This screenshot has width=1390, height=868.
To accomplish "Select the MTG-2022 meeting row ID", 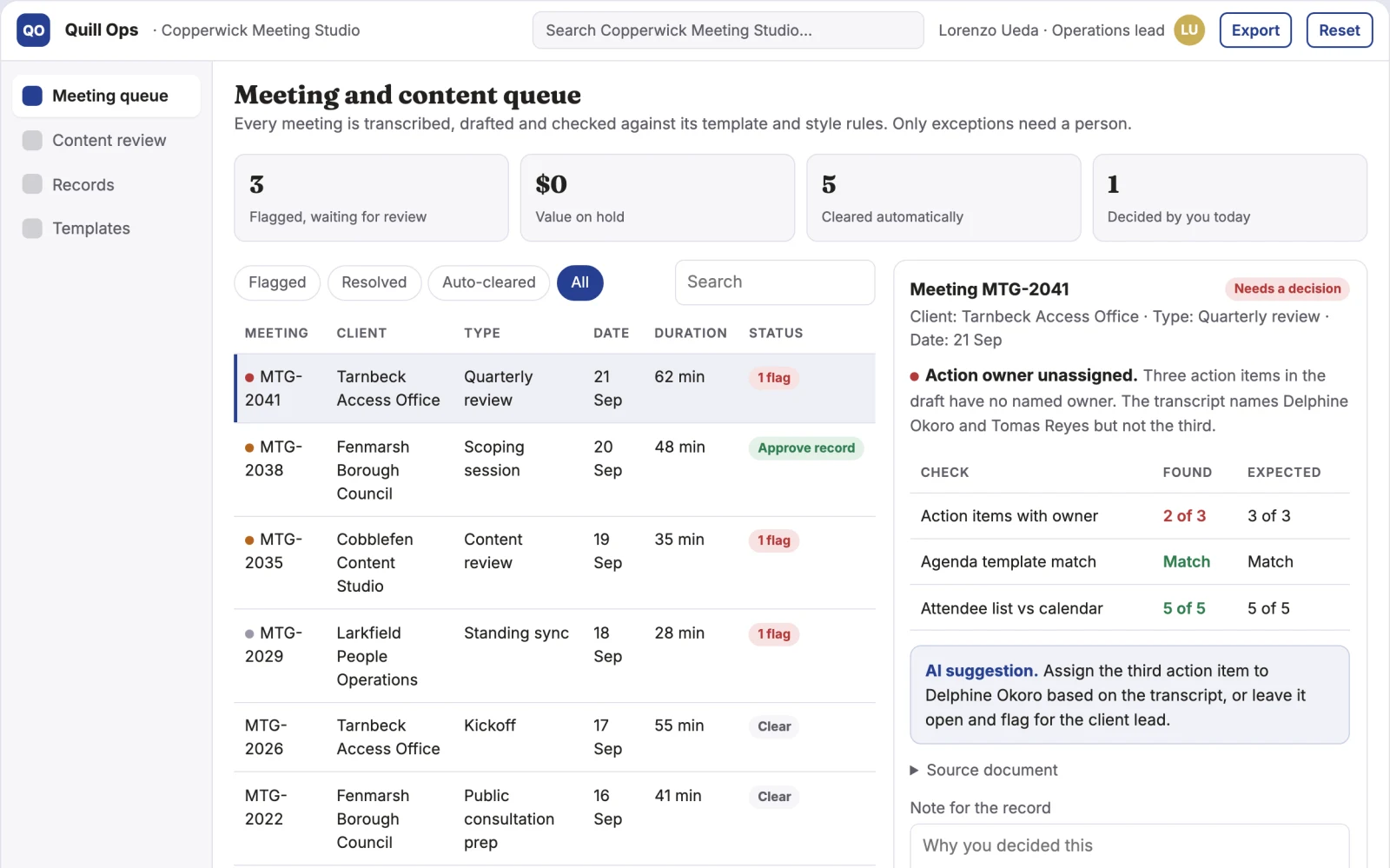I will [266, 807].
